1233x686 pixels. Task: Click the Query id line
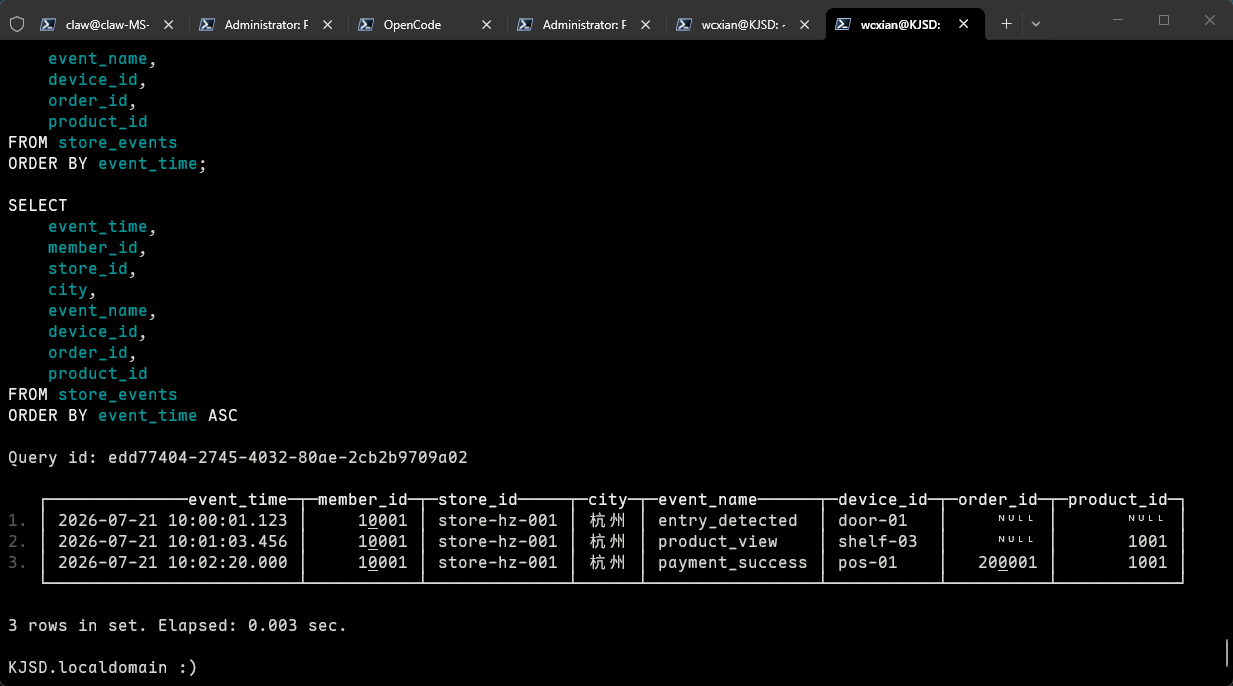coord(238,457)
